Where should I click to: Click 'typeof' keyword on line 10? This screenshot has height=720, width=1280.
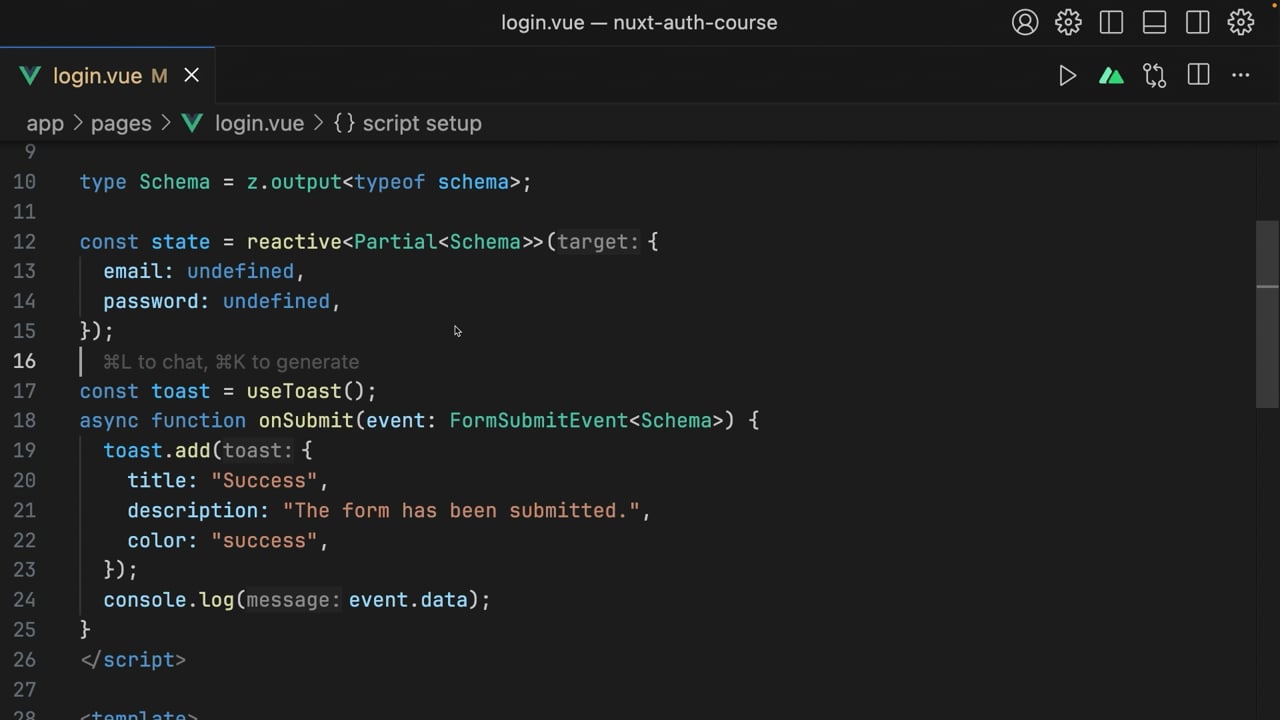pyautogui.click(x=390, y=182)
